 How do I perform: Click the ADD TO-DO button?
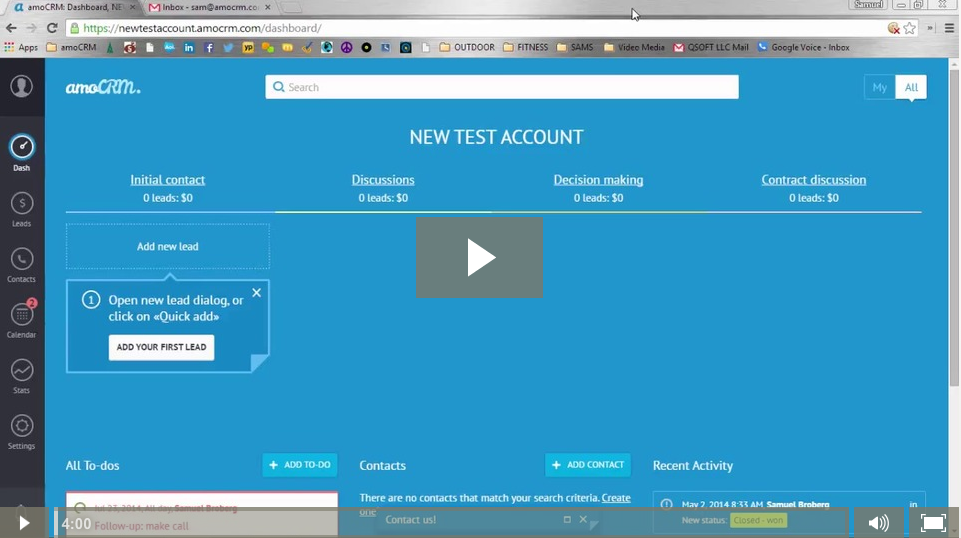tap(300, 465)
